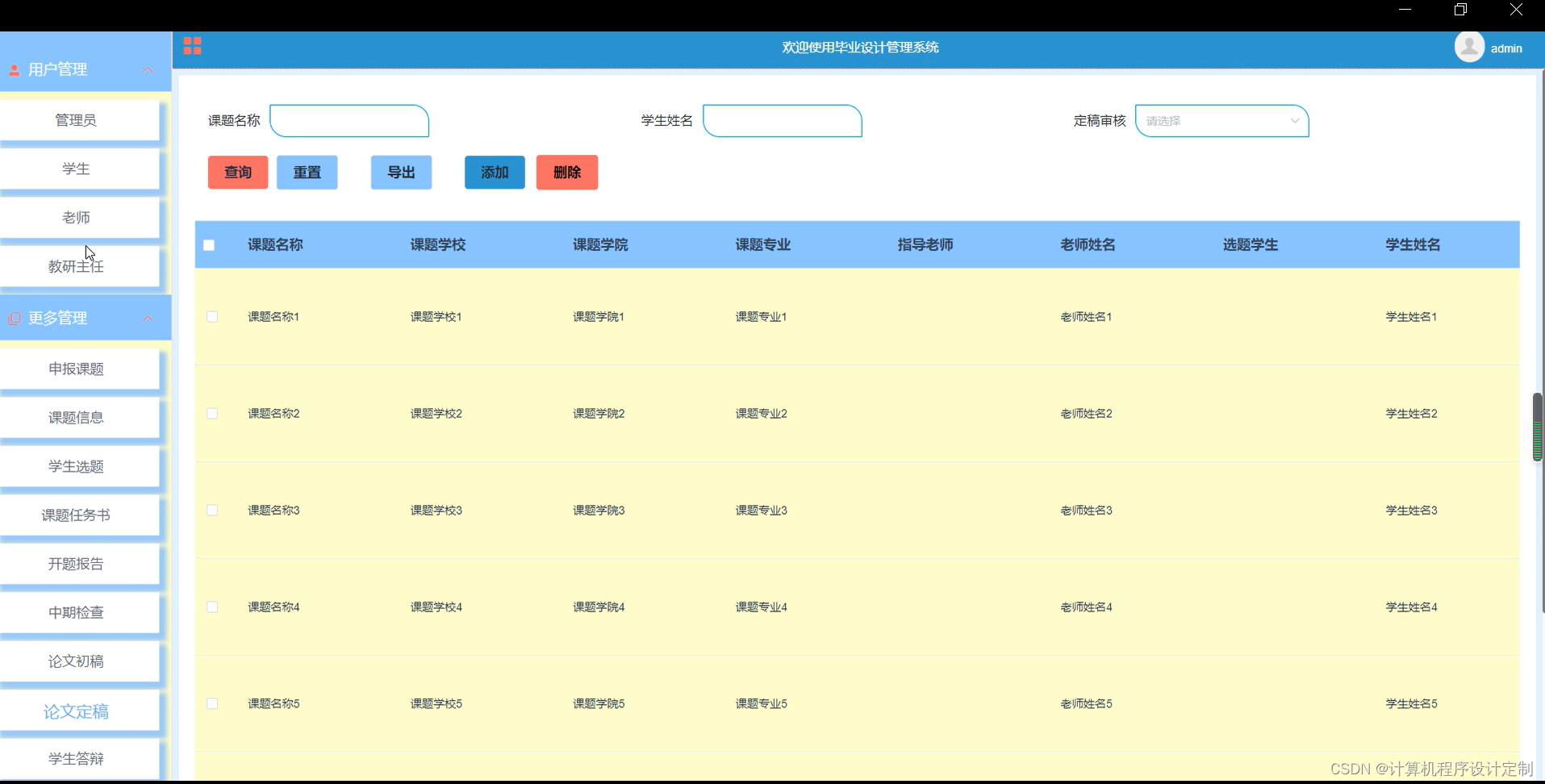
Task: Toggle the select-all header checkbox
Action: click(209, 245)
